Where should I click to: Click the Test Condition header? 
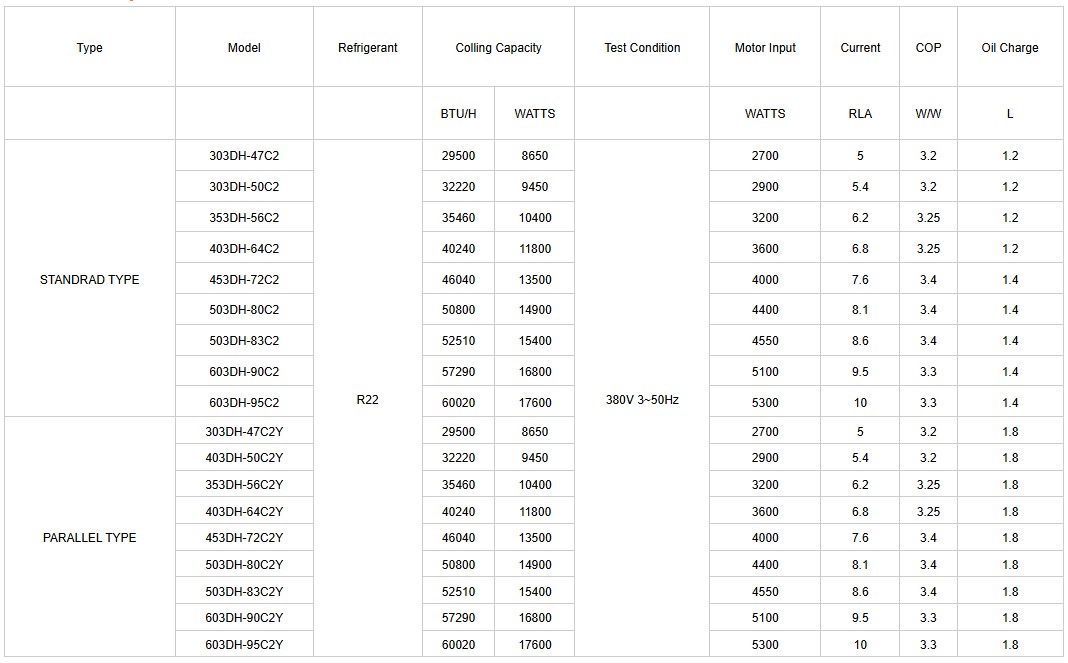[x=642, y=48]
